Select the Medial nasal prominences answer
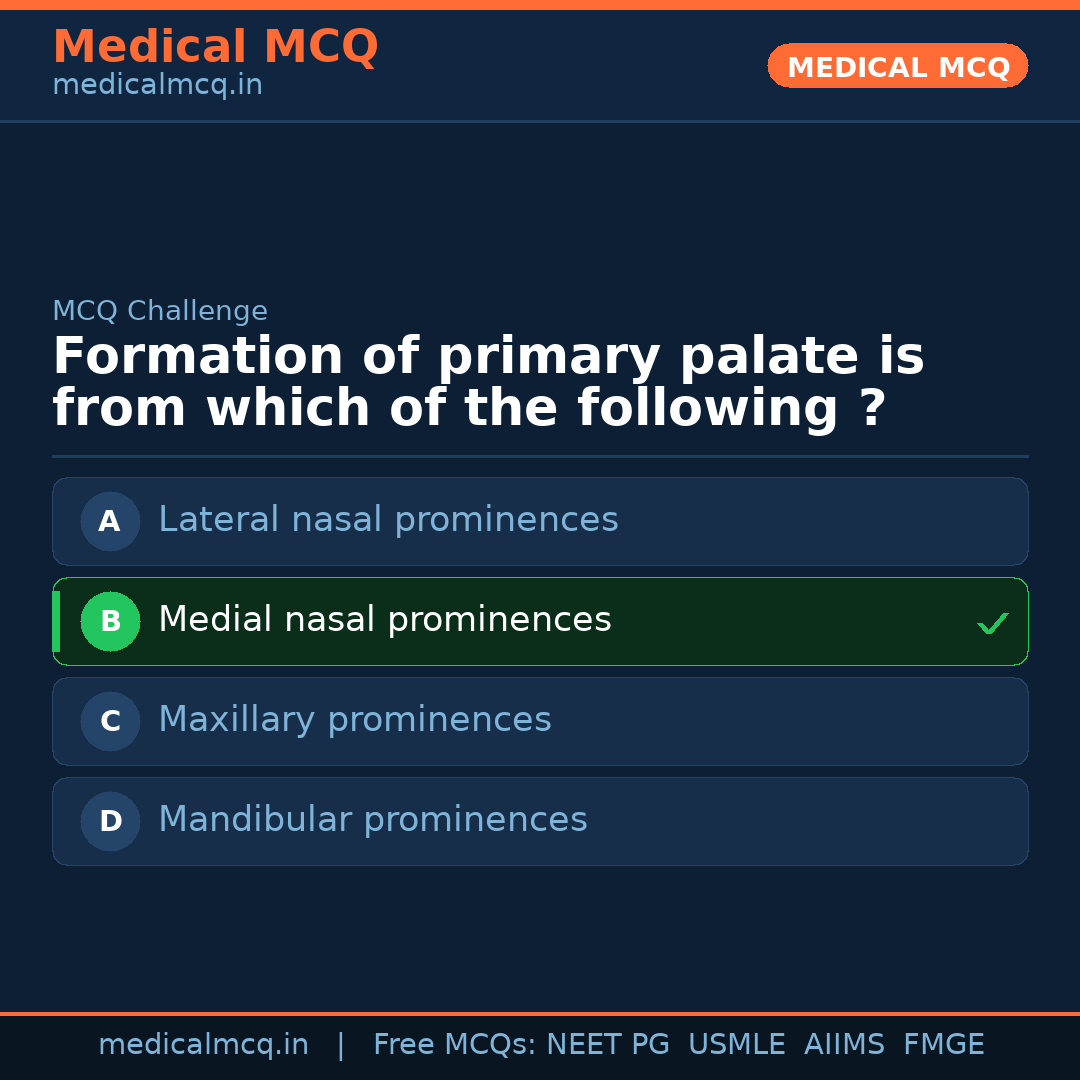The height and width of the screenshot is (1080, 1080). tap(385, 620)
